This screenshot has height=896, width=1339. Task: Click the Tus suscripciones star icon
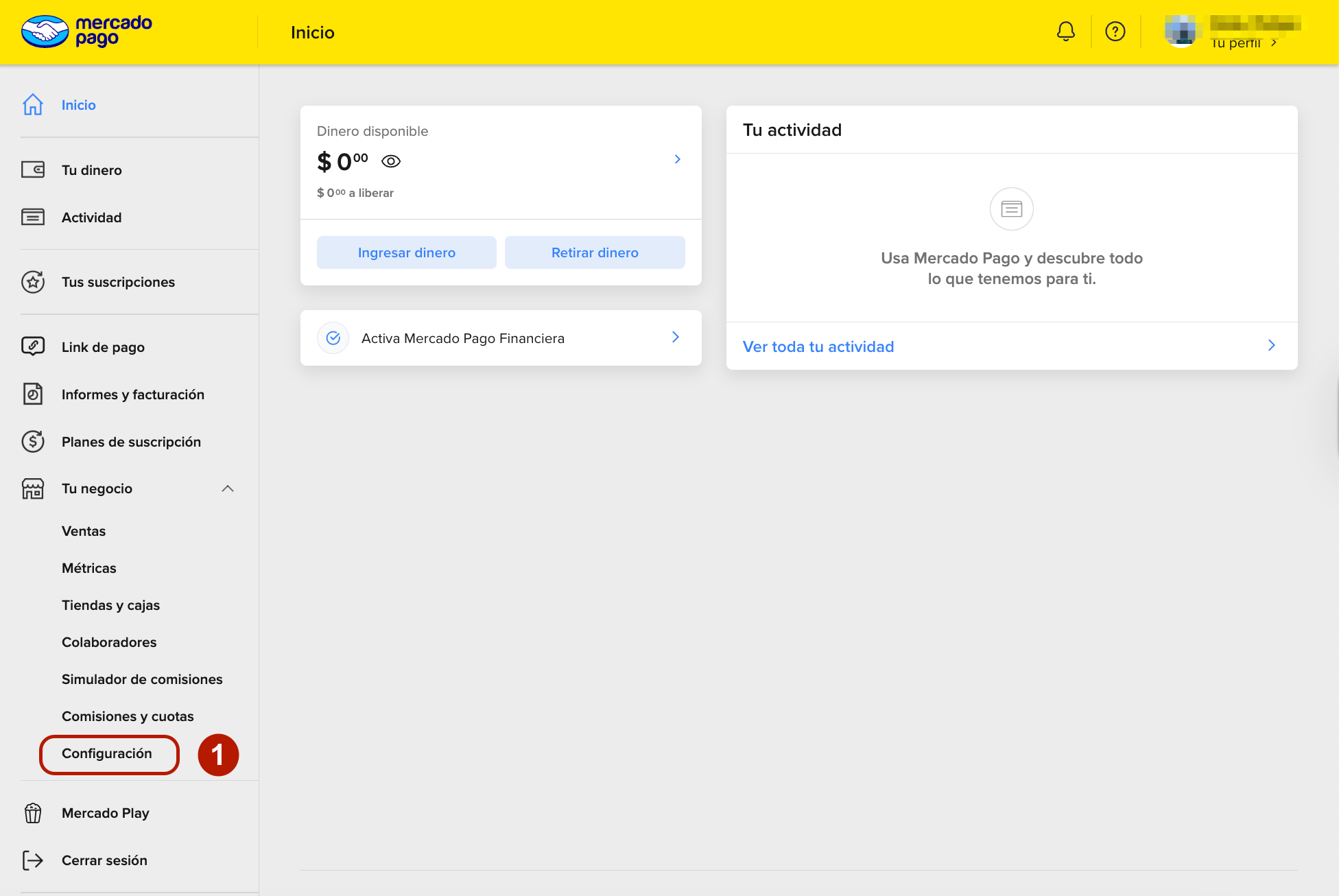(x=33, y=281)
